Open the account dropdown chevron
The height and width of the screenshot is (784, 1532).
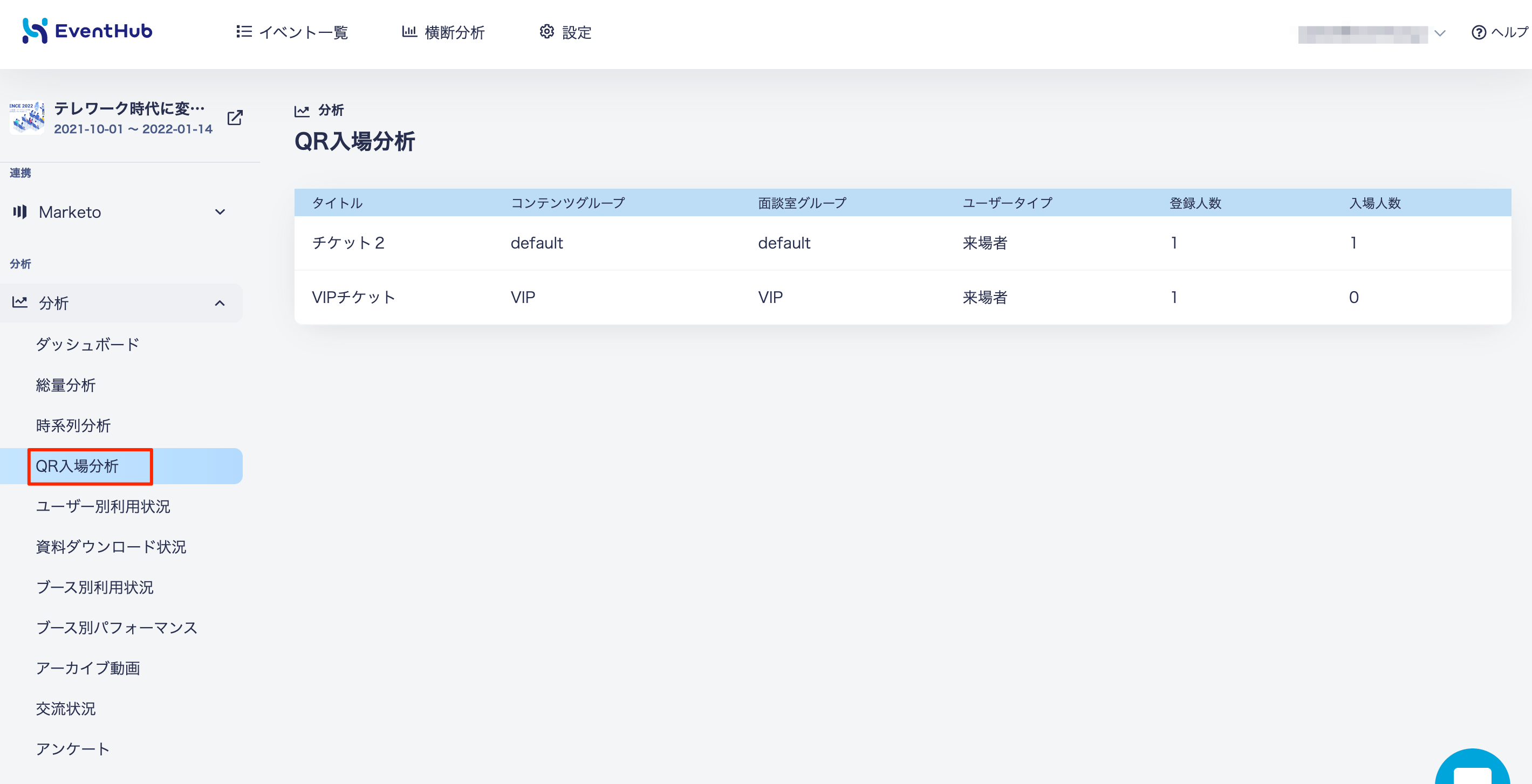point(1439,33)
